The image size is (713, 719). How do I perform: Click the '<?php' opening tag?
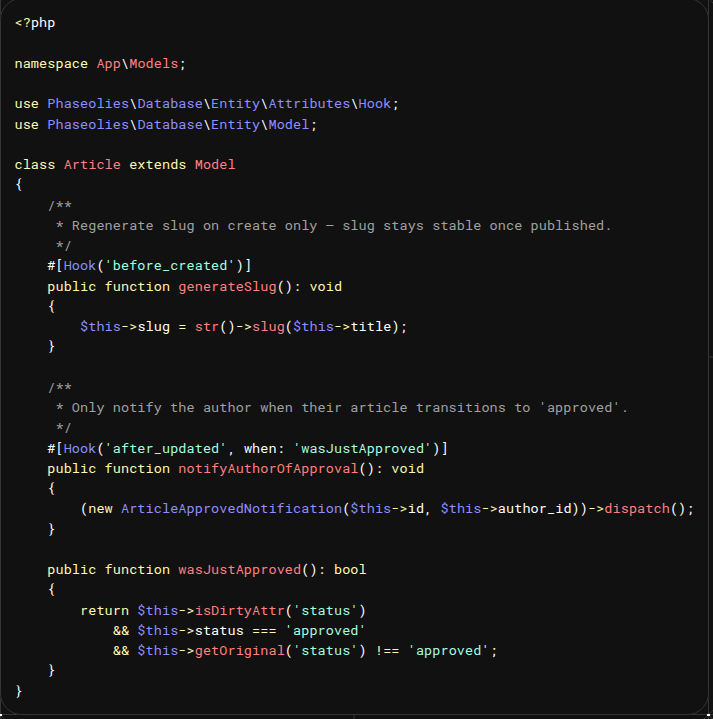click(35, 23)
